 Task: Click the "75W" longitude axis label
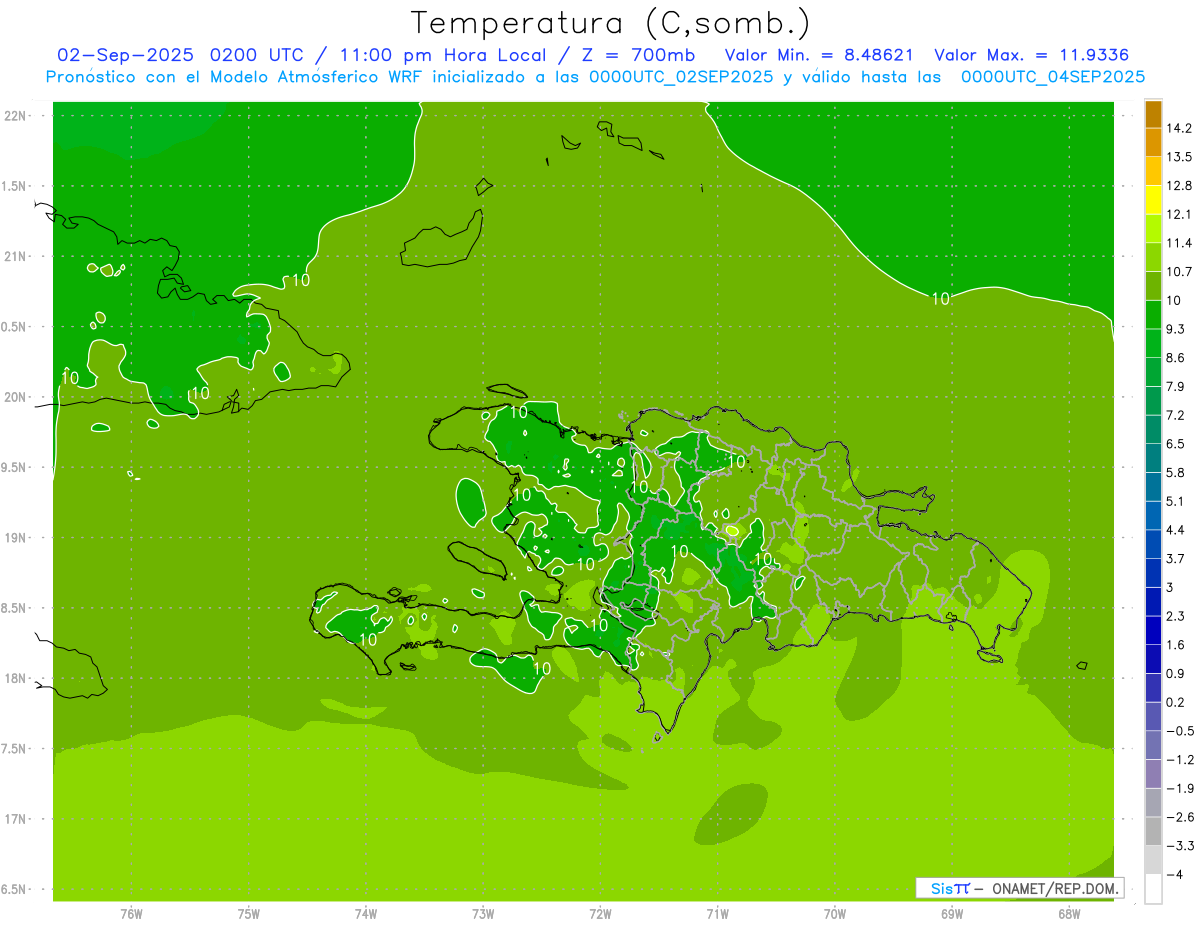tap(249, 913)
